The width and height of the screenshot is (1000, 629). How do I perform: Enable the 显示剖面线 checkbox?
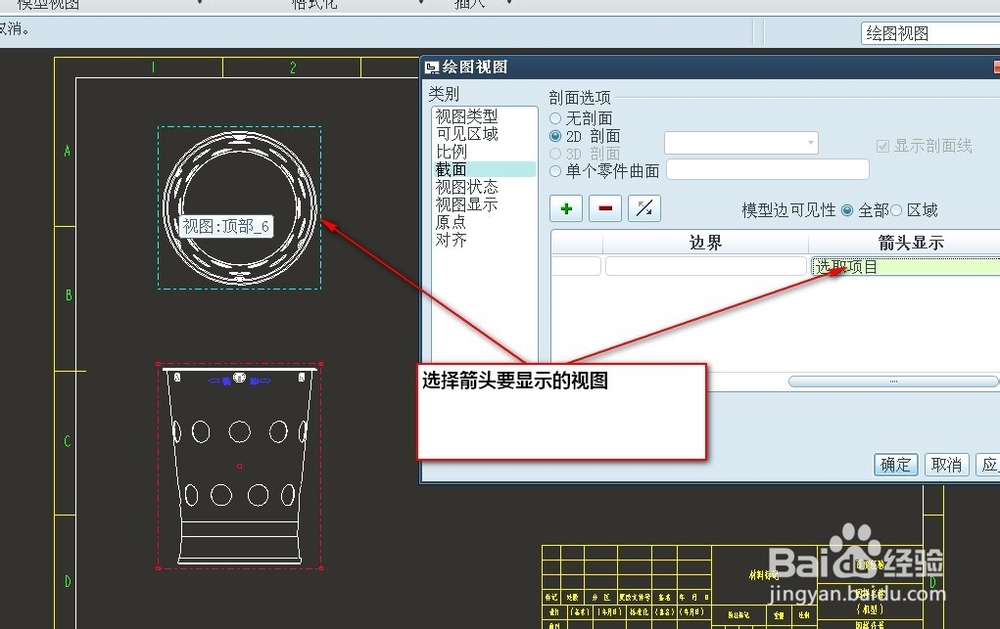[x=884, y=144]
